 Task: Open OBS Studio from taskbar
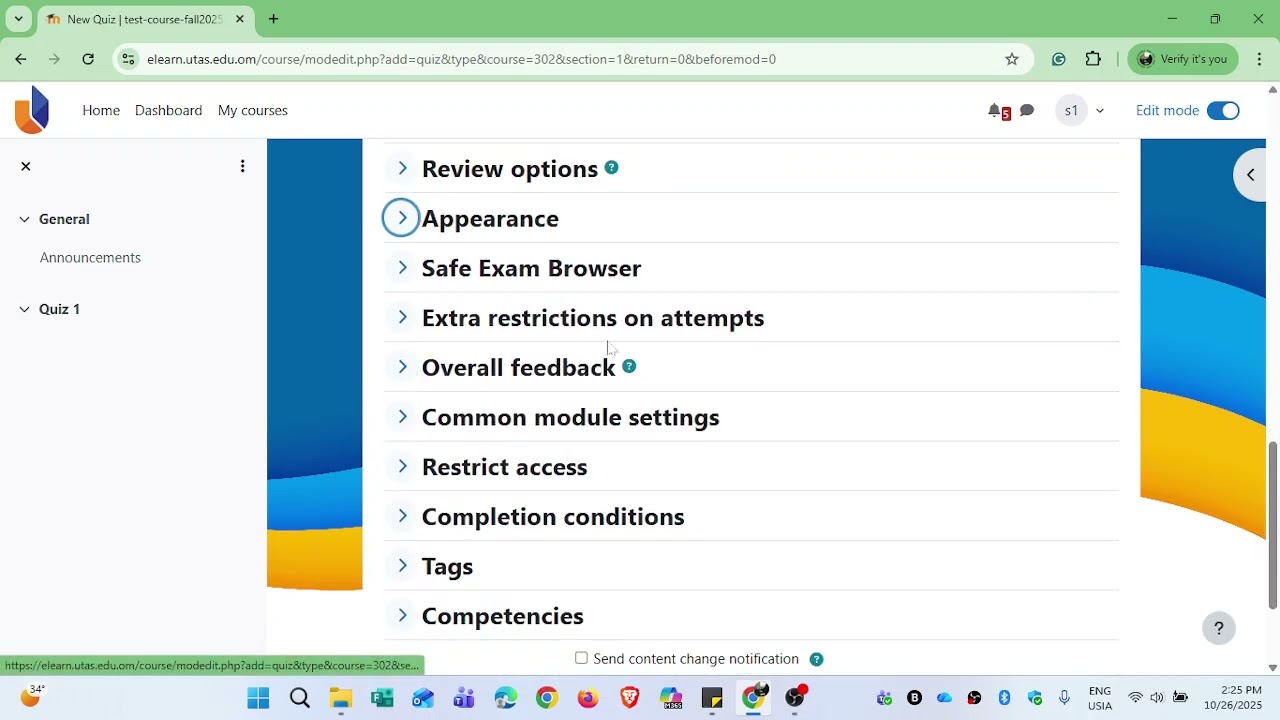click(795, 698)
